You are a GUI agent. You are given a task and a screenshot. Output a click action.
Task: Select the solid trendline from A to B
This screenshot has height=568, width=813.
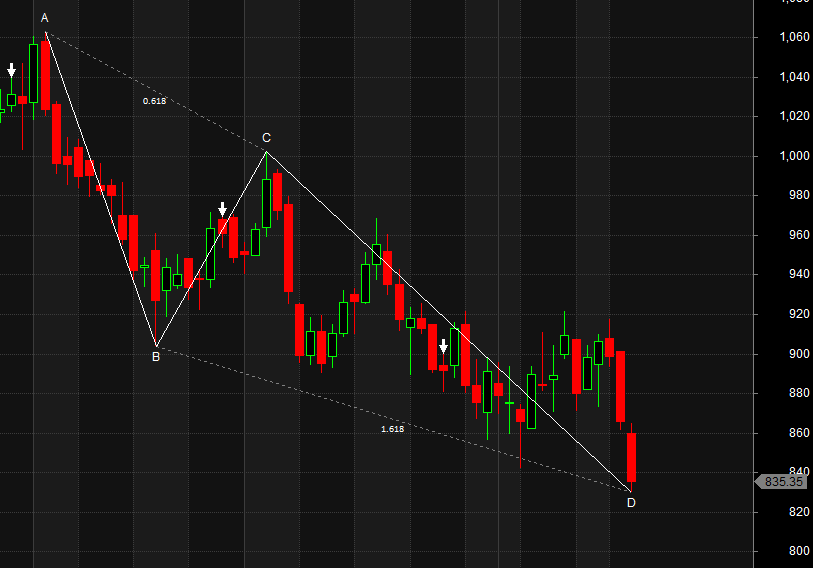pos(100,189)
